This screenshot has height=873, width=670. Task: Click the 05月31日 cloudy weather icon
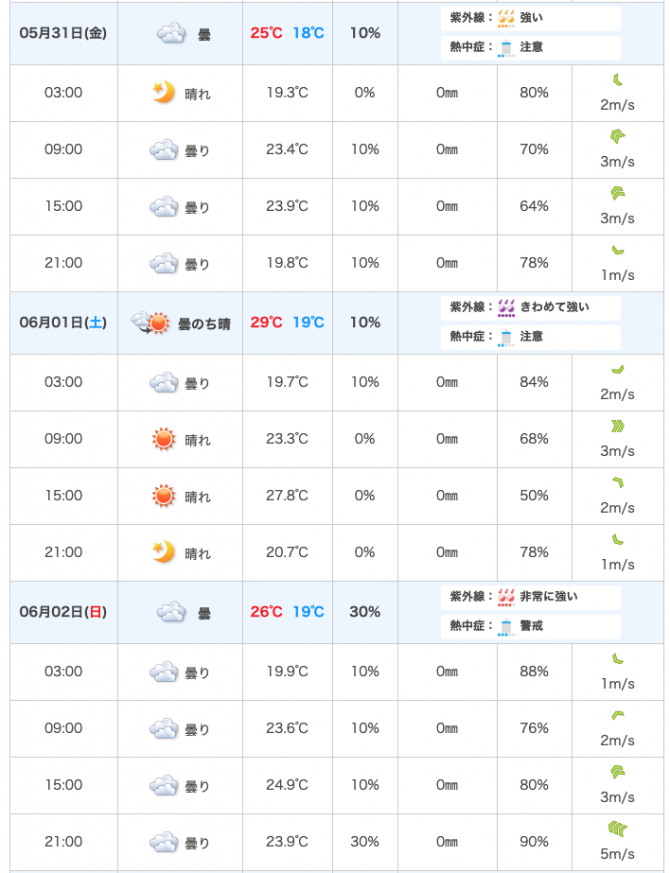coord(171,34)
